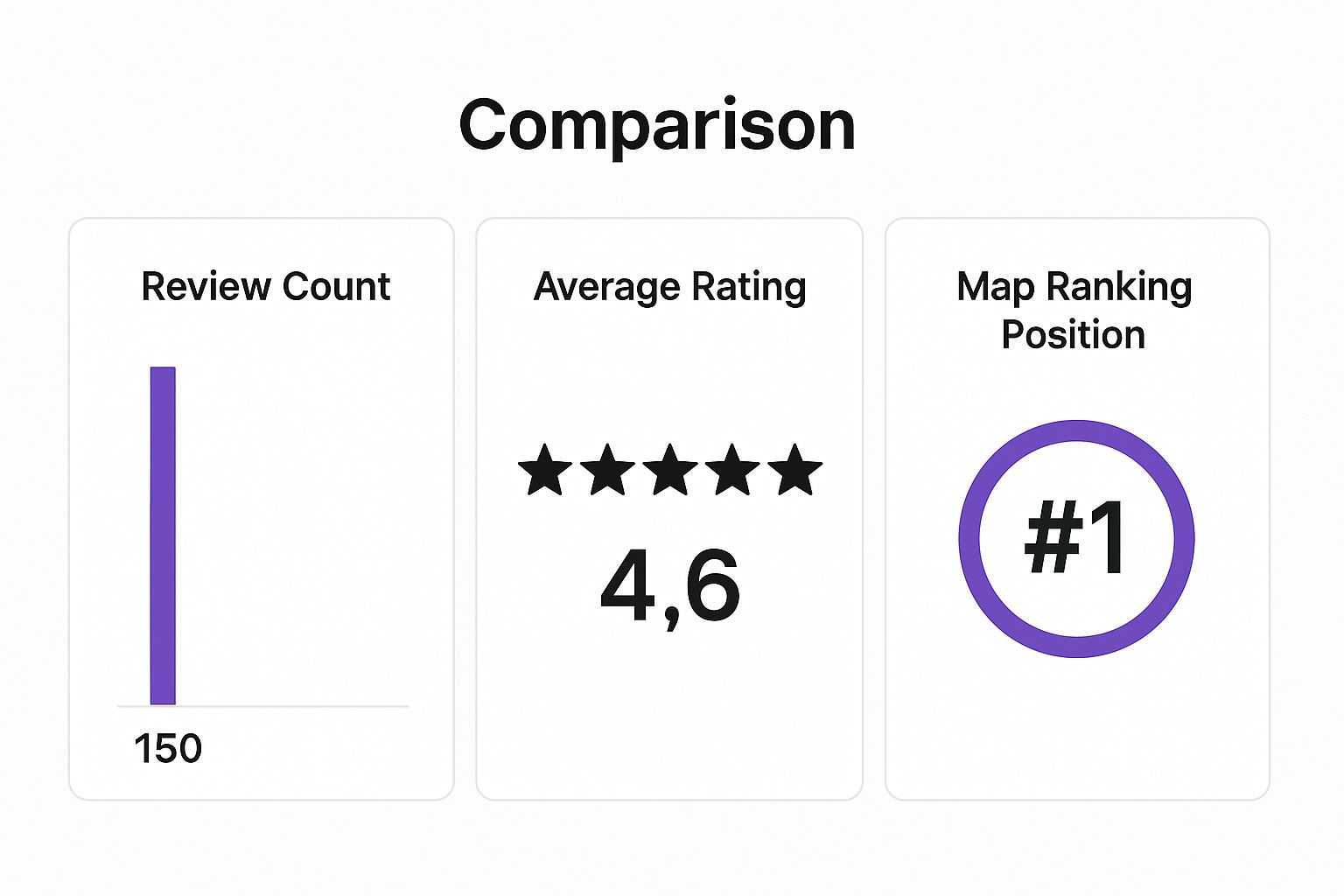1344x896 pixels.
Task: Click the first star in the rating row
Action: [x=545, y=470]
